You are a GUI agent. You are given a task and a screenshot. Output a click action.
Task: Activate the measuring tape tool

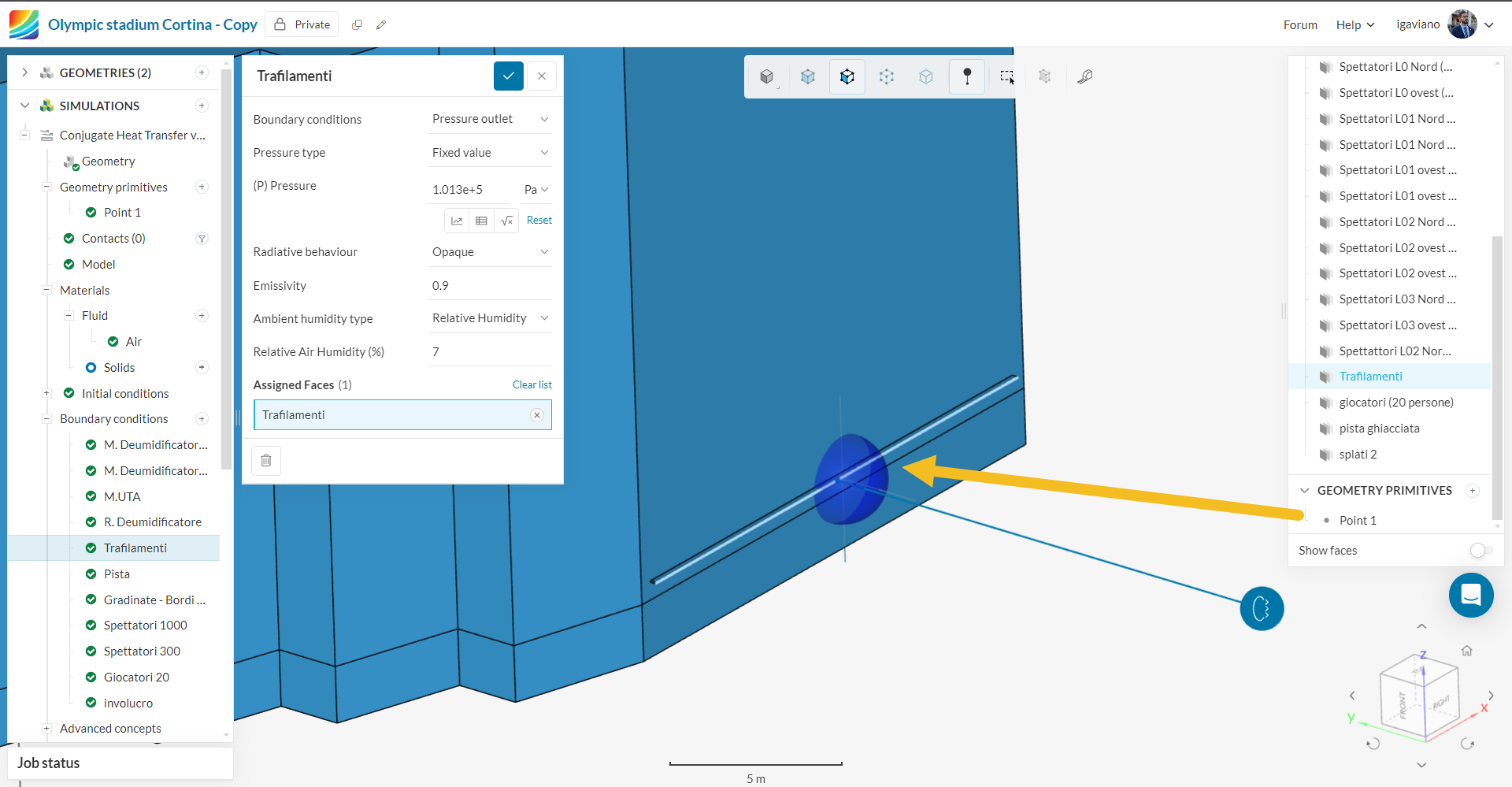pos(1085,76)
